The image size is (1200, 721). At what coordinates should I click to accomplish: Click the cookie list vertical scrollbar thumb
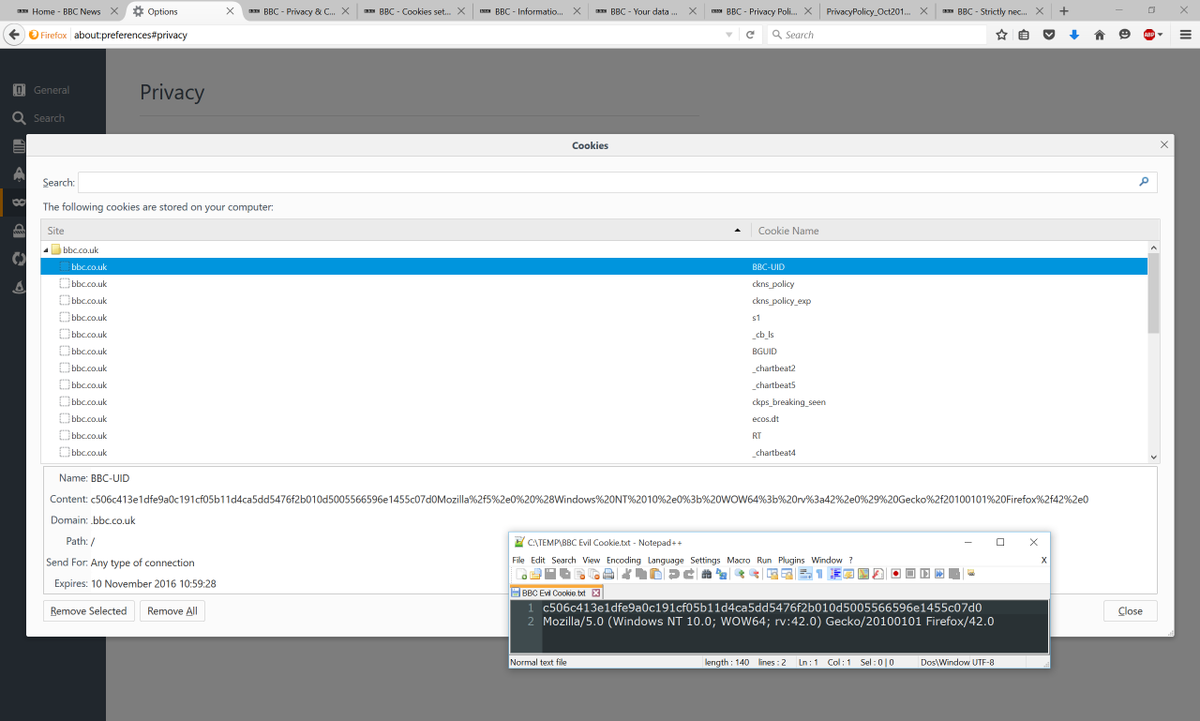(1154, 293)
